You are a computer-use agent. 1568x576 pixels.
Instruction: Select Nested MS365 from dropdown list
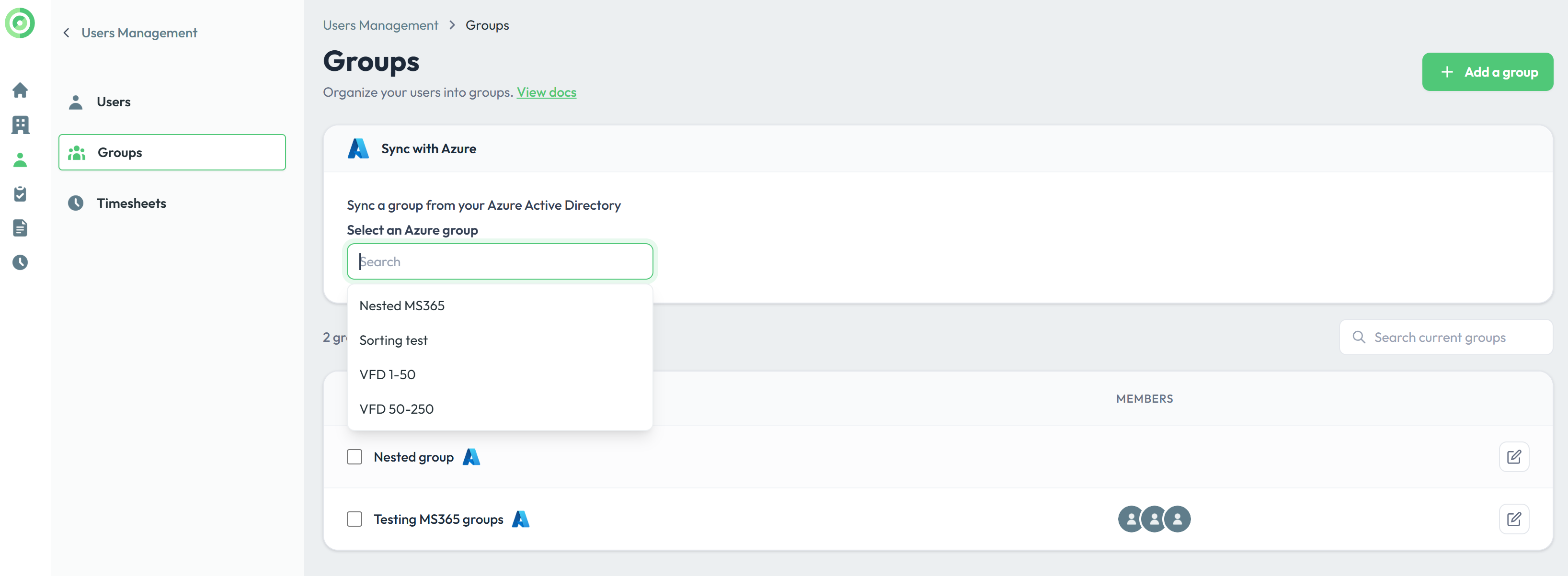pyautogui.click(x=402, y=306)
